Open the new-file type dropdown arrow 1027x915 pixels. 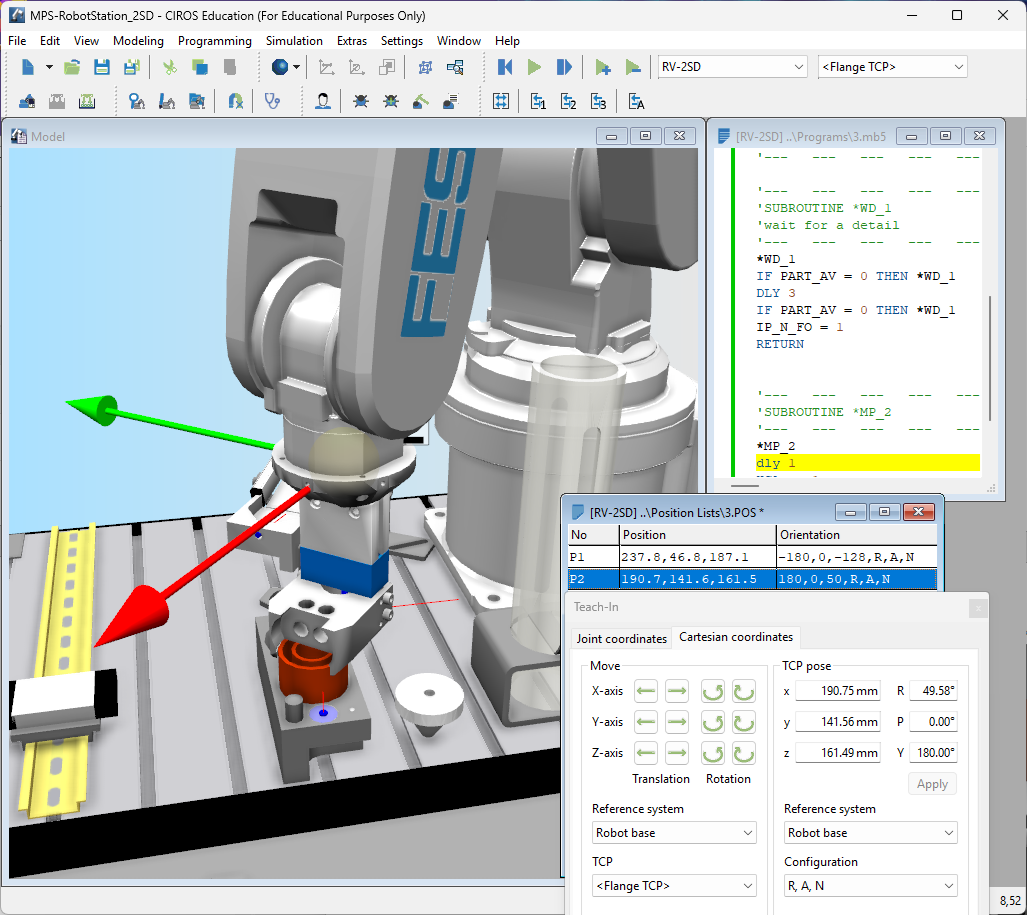[x=49, y=67]
